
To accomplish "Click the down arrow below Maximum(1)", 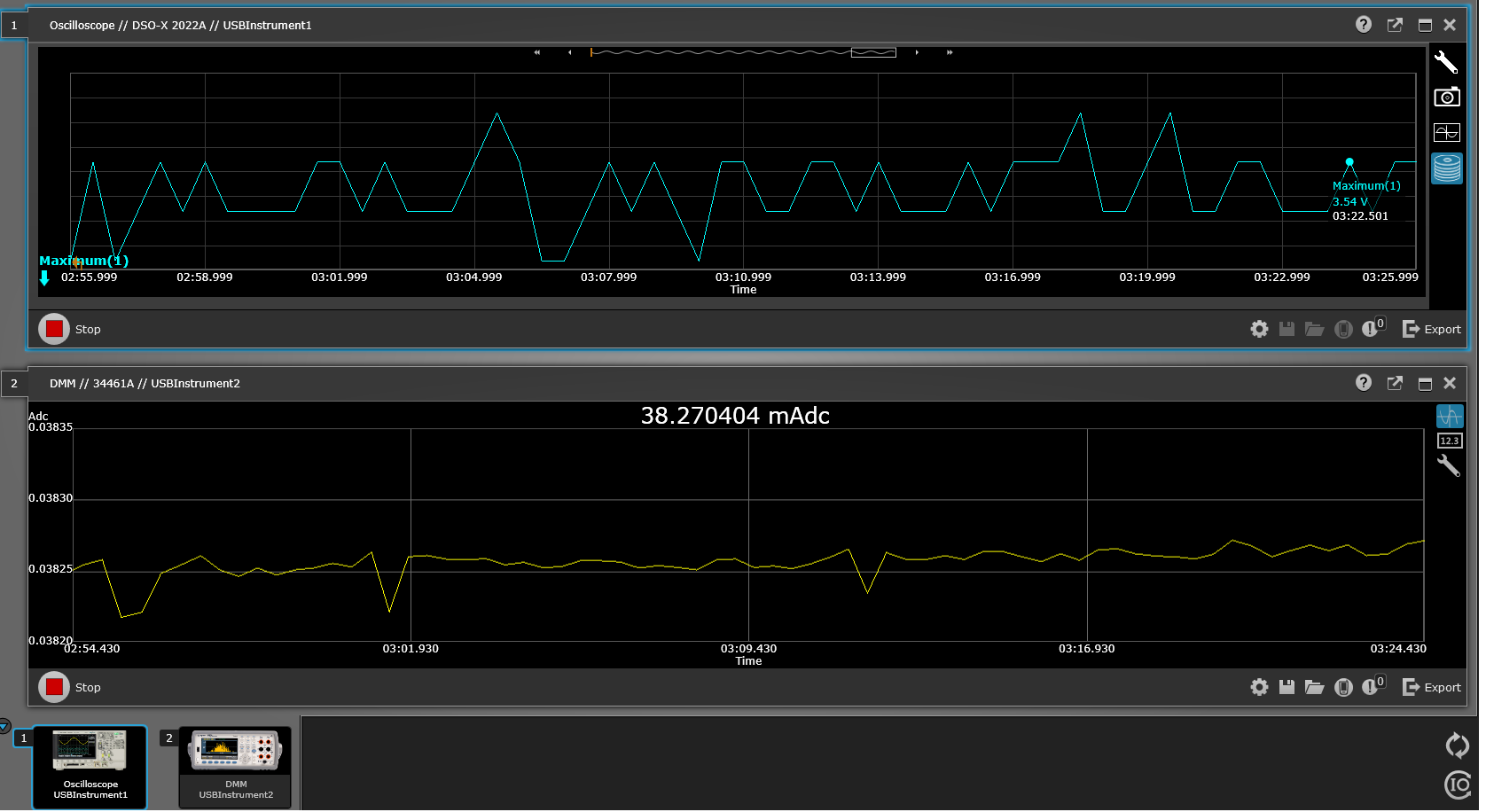I will pyautogui.click(x=44, y=278).
